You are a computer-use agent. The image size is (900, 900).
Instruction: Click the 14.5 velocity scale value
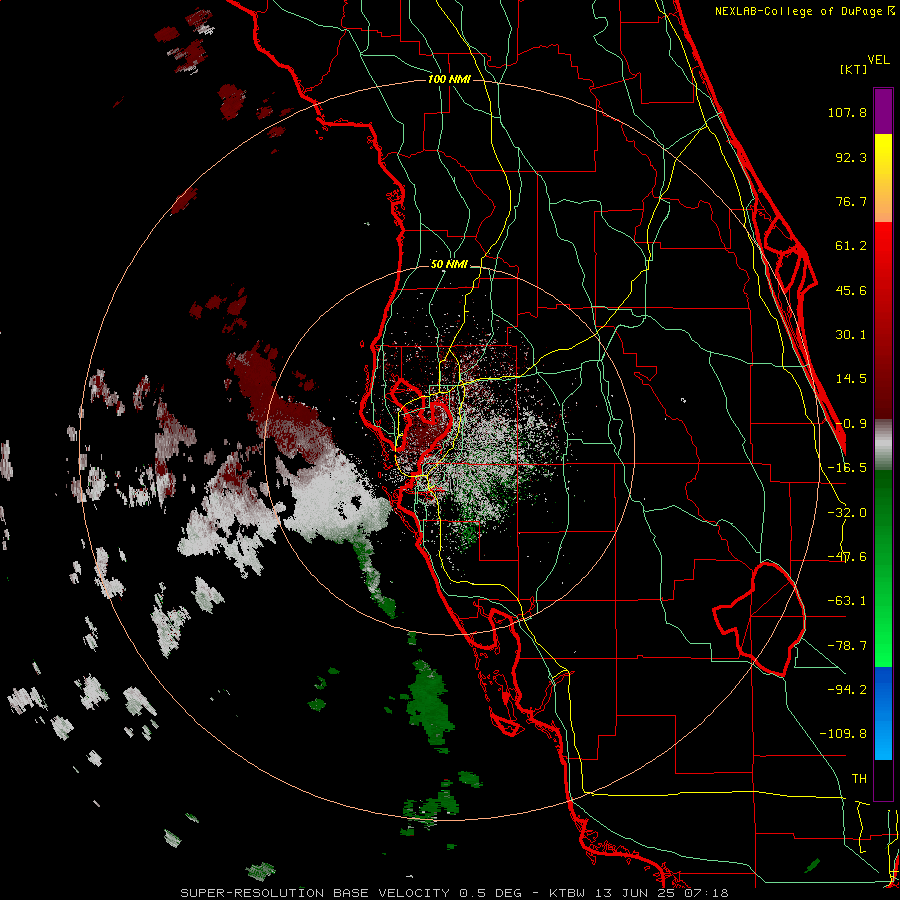[851, 379]
